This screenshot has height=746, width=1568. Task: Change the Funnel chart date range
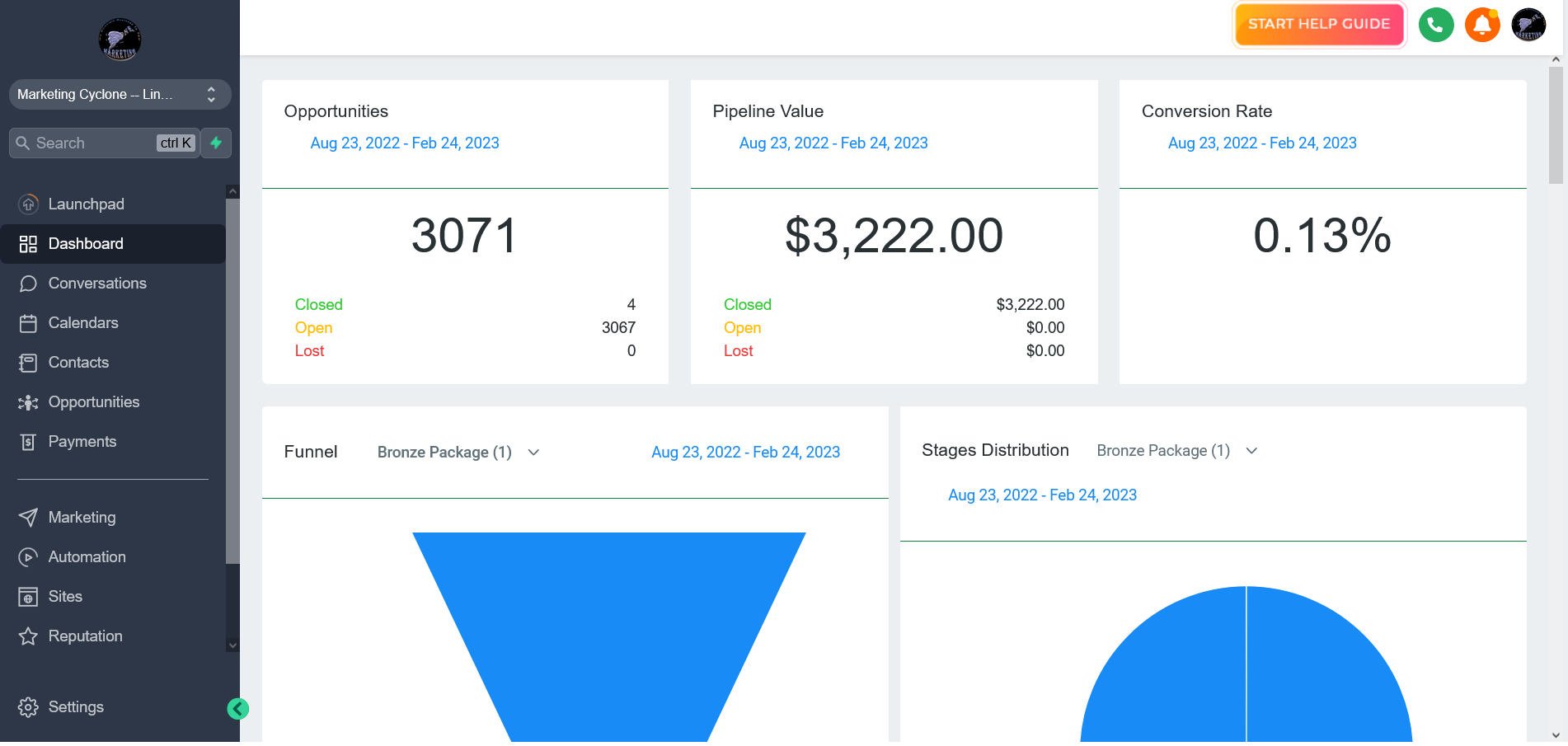745,452
